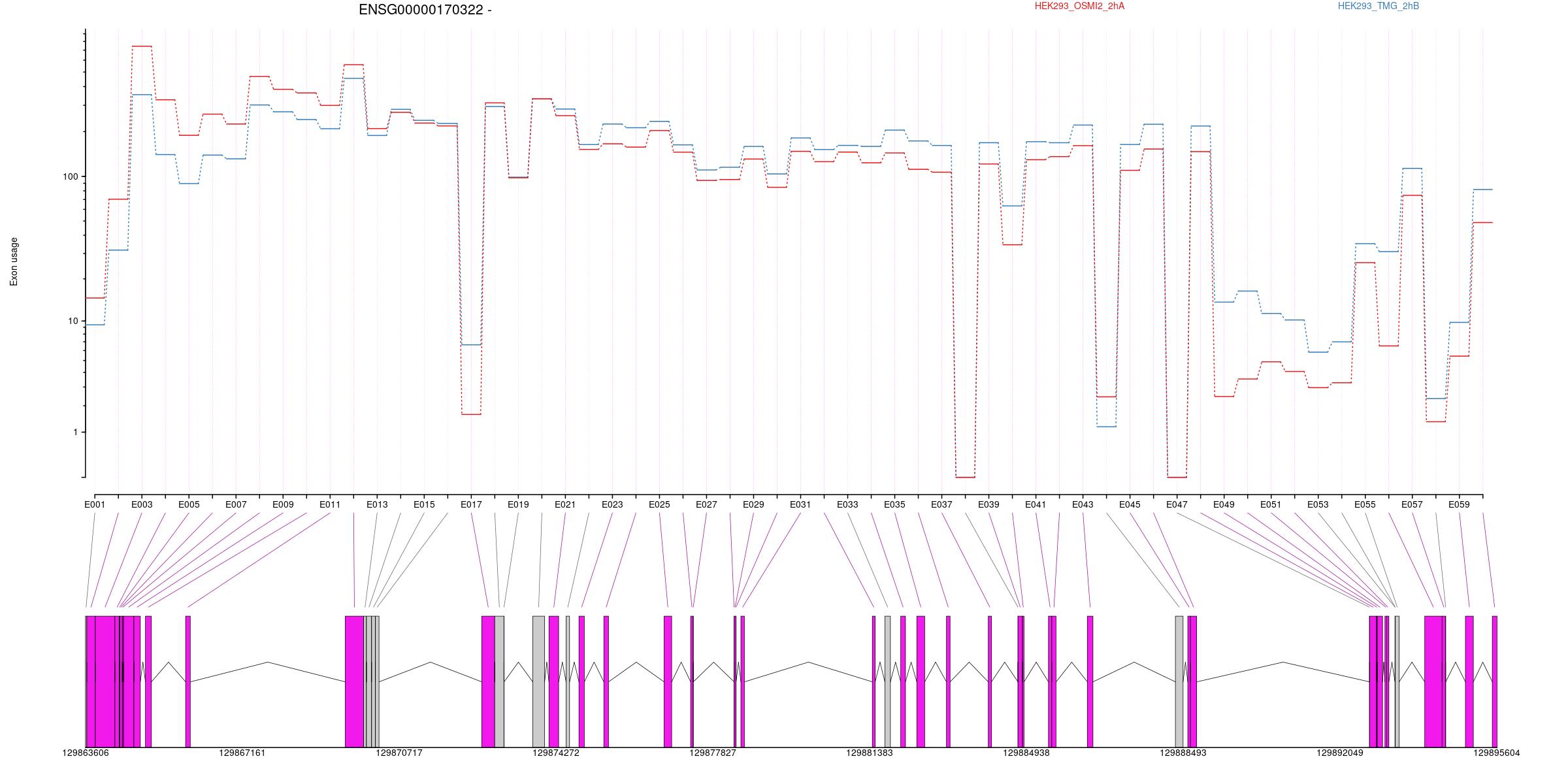Click exon label E003
Image resolution: width=1568 pixels, height=784 pixels.
coord(142,504)
